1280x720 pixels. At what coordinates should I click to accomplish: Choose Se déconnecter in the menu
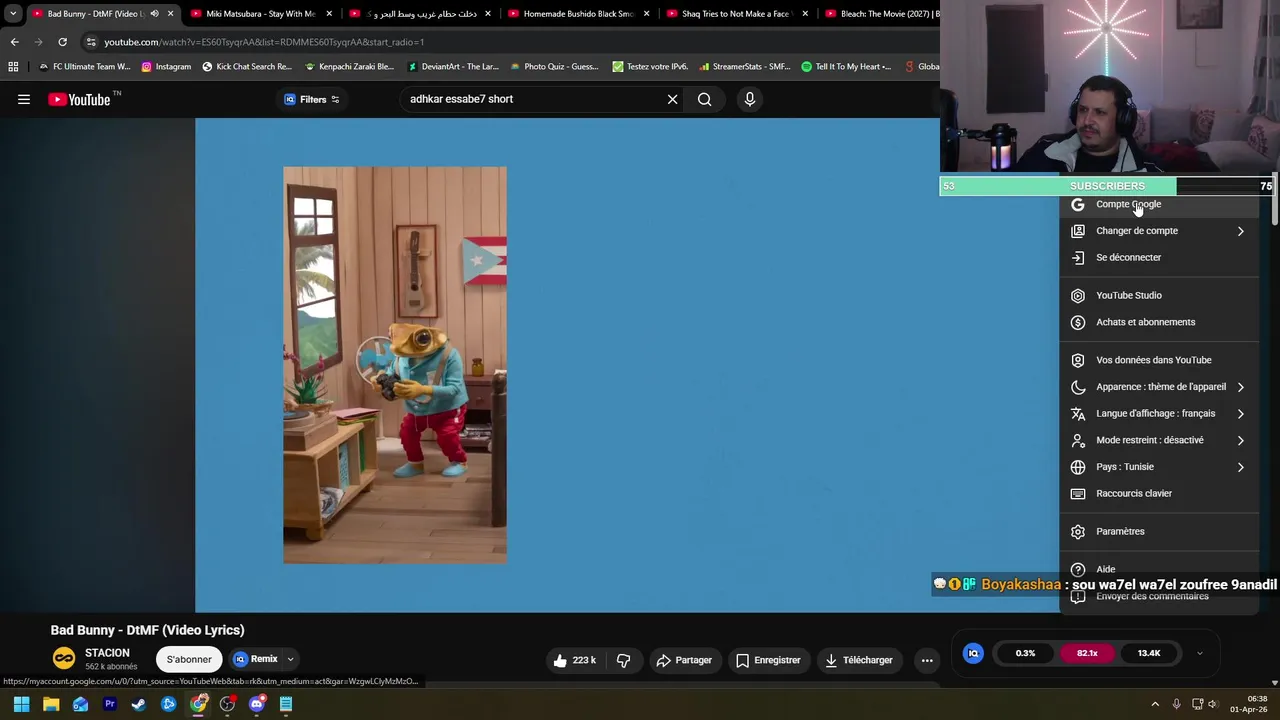1159,257
